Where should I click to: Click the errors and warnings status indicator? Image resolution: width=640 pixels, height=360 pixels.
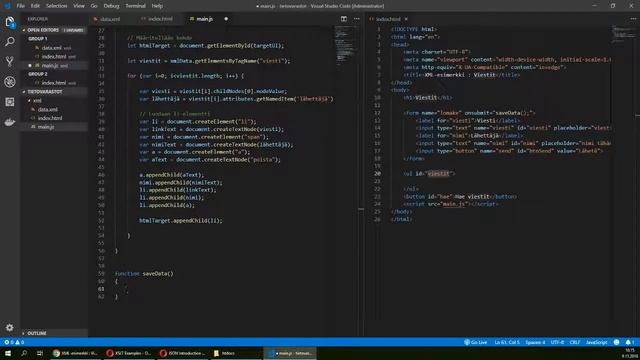[x=14, y=342]
